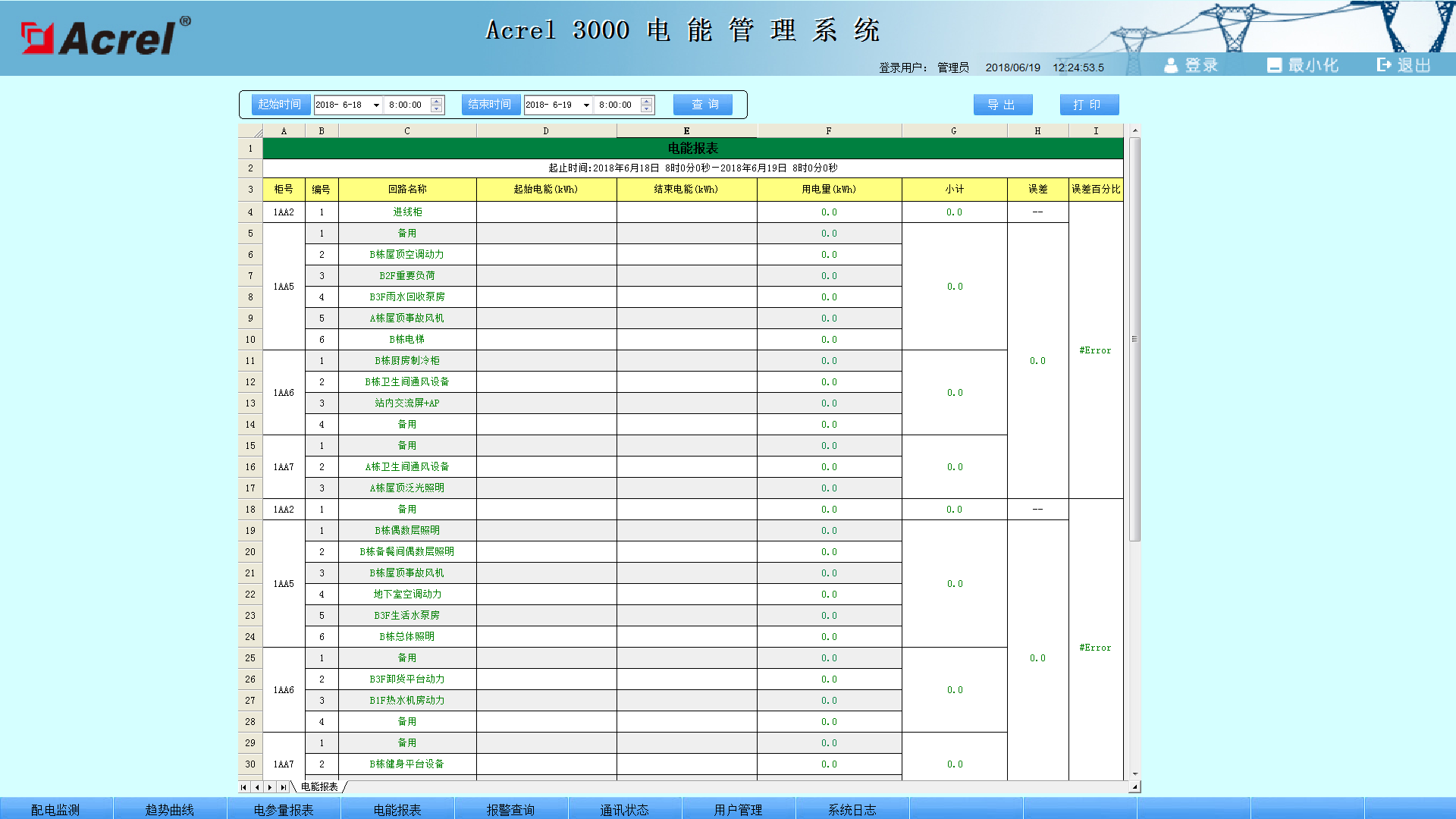
Task: Open start date dropdown calendar
Action: pyautogui.click(x=376, y=105)
